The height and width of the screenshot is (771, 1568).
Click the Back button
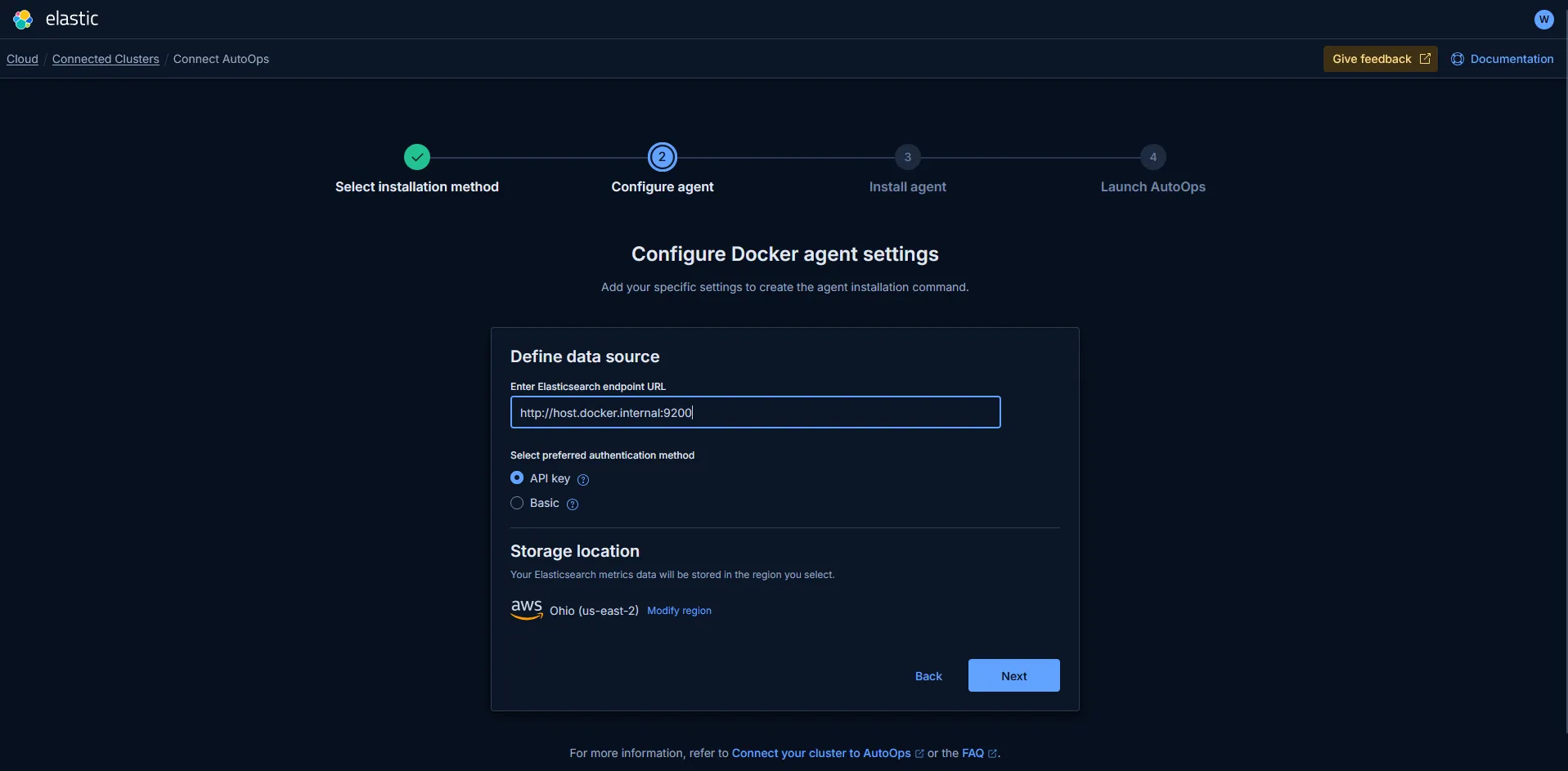coord(928,676)
